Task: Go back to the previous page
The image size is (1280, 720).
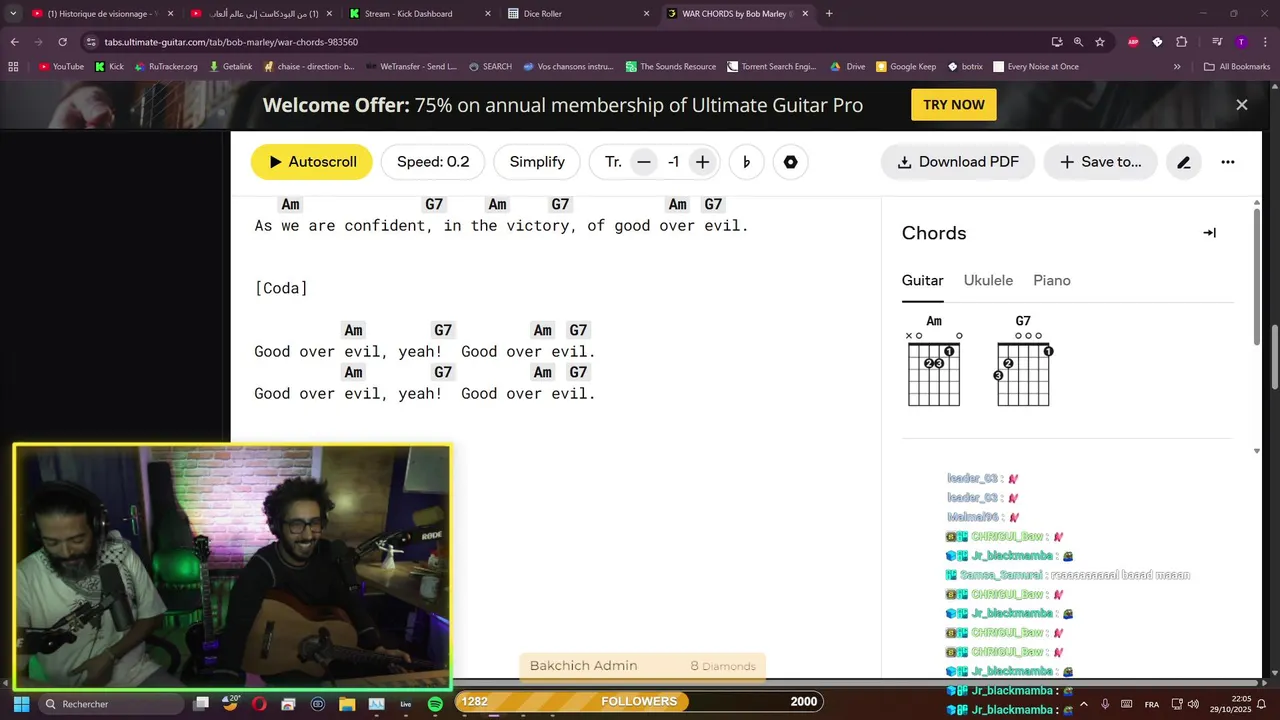Action: coord(14,42)
